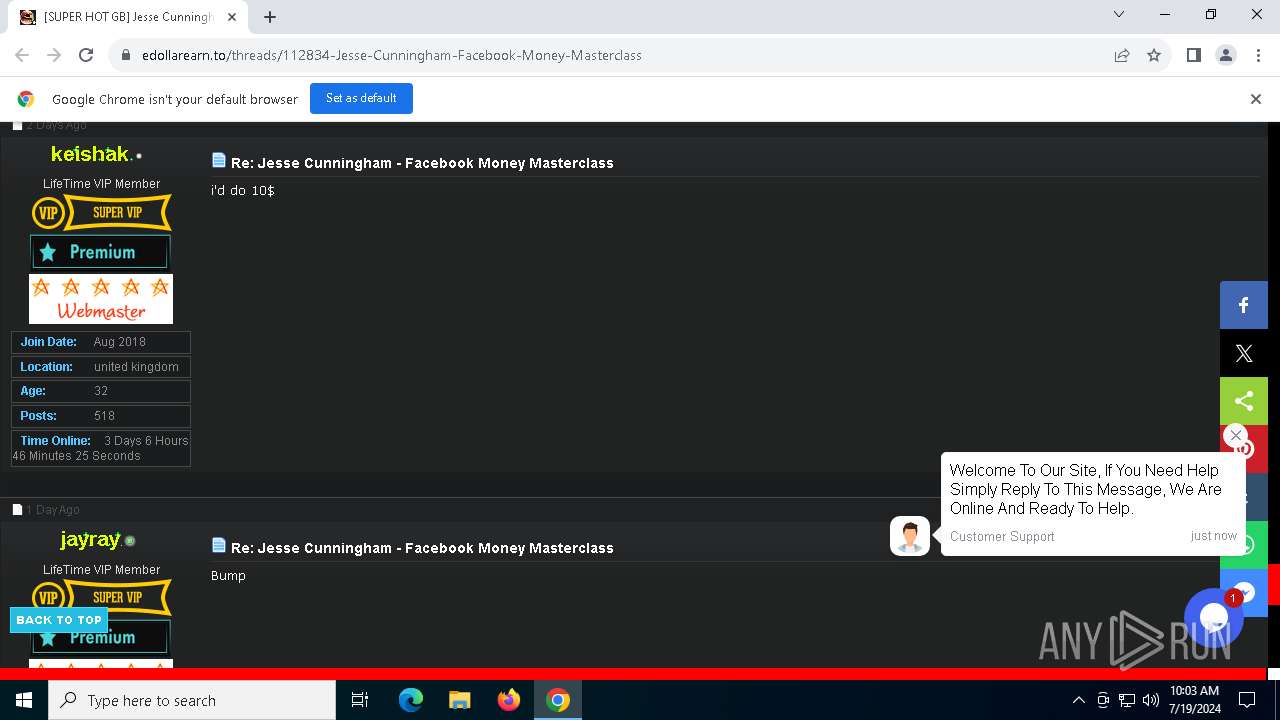Click the "united kingdom" location value
Viewport: 1280px width, 720px height.
[136, 367]
